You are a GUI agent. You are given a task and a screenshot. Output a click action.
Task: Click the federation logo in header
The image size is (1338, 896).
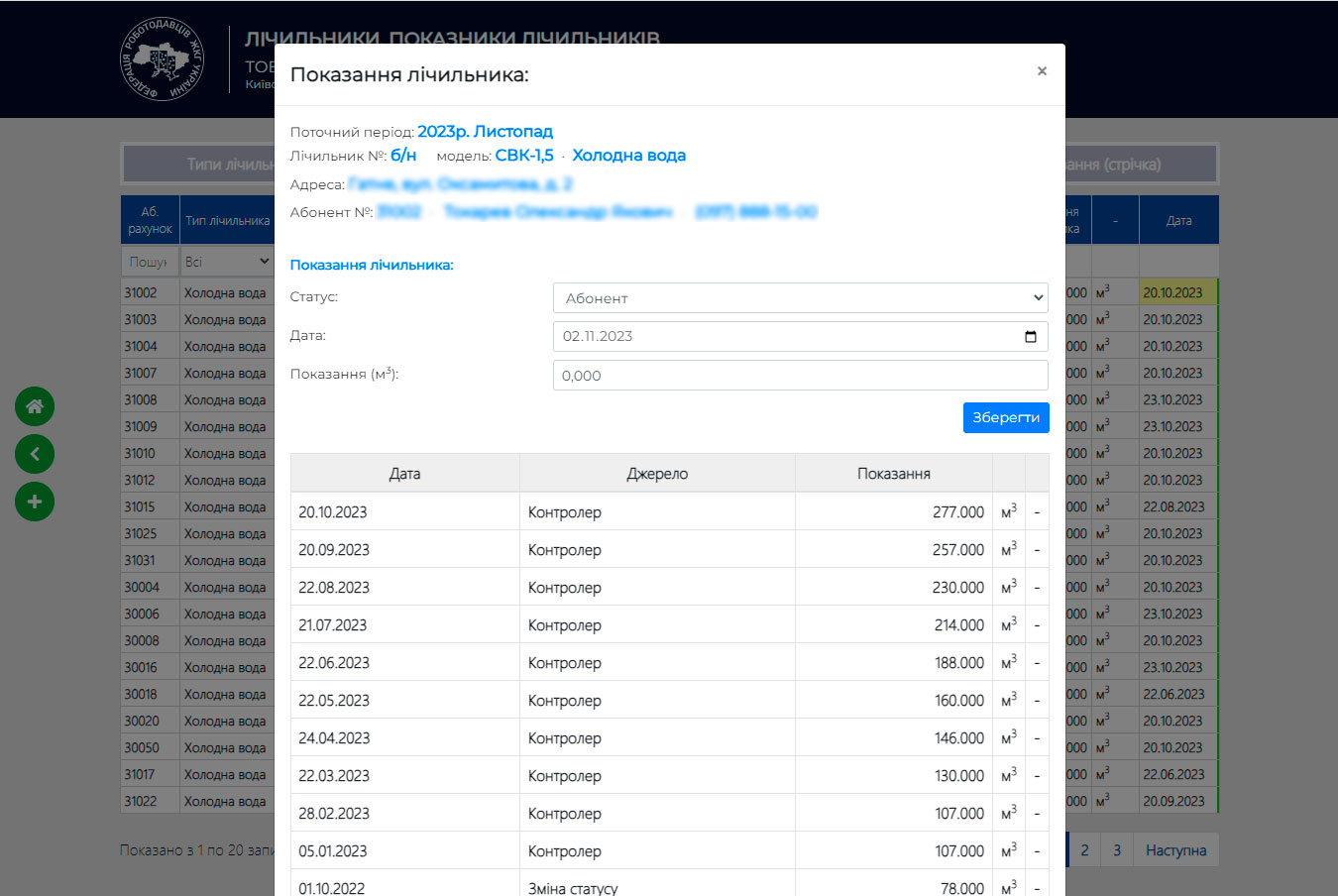pos(162,60)
